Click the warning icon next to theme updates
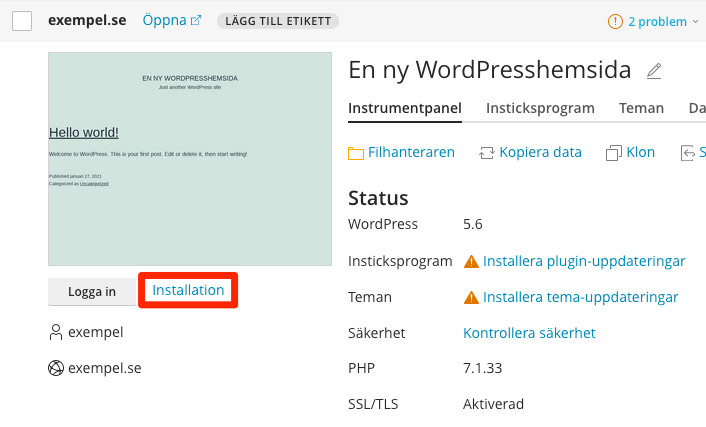Image resolution: width=706 pixels, height=427 pixels. (x=471, y=298)
